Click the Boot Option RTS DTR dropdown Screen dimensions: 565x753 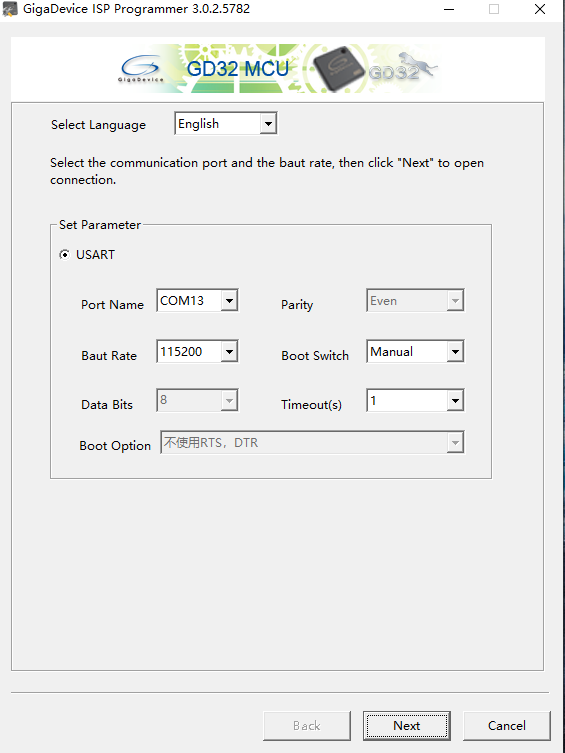(312, 442)
